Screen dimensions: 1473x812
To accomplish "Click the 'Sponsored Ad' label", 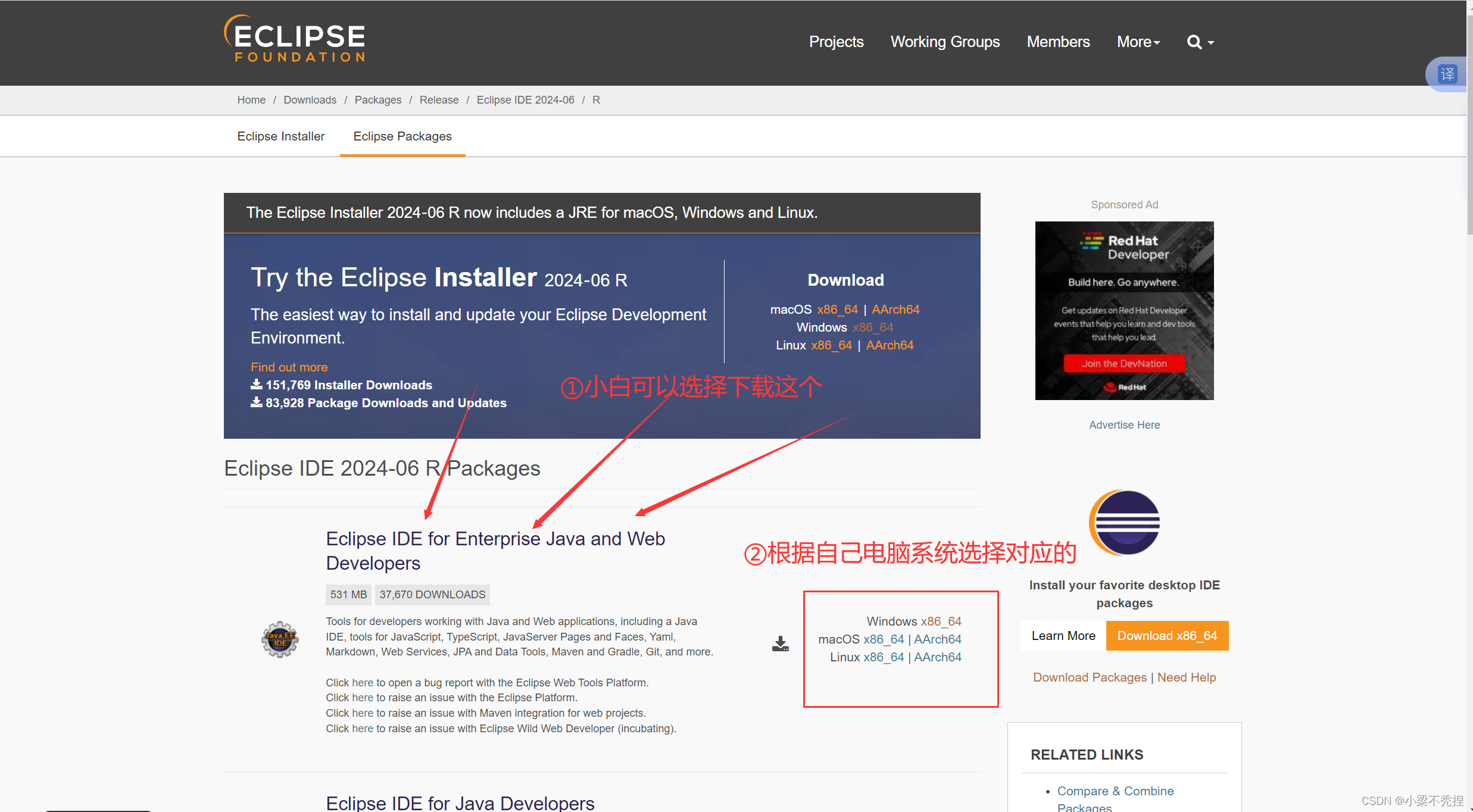I will tap(1124, 205).
